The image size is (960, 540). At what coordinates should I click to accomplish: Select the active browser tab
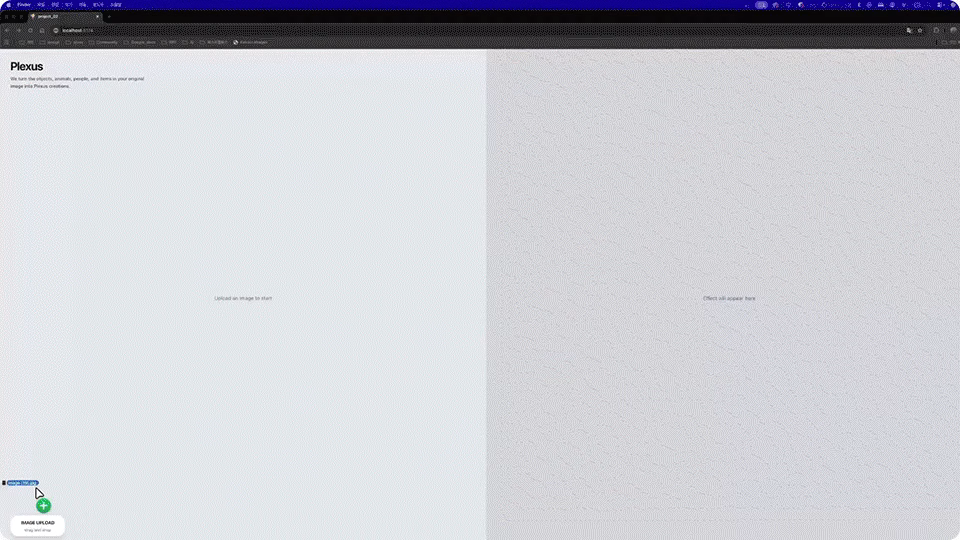66,17
